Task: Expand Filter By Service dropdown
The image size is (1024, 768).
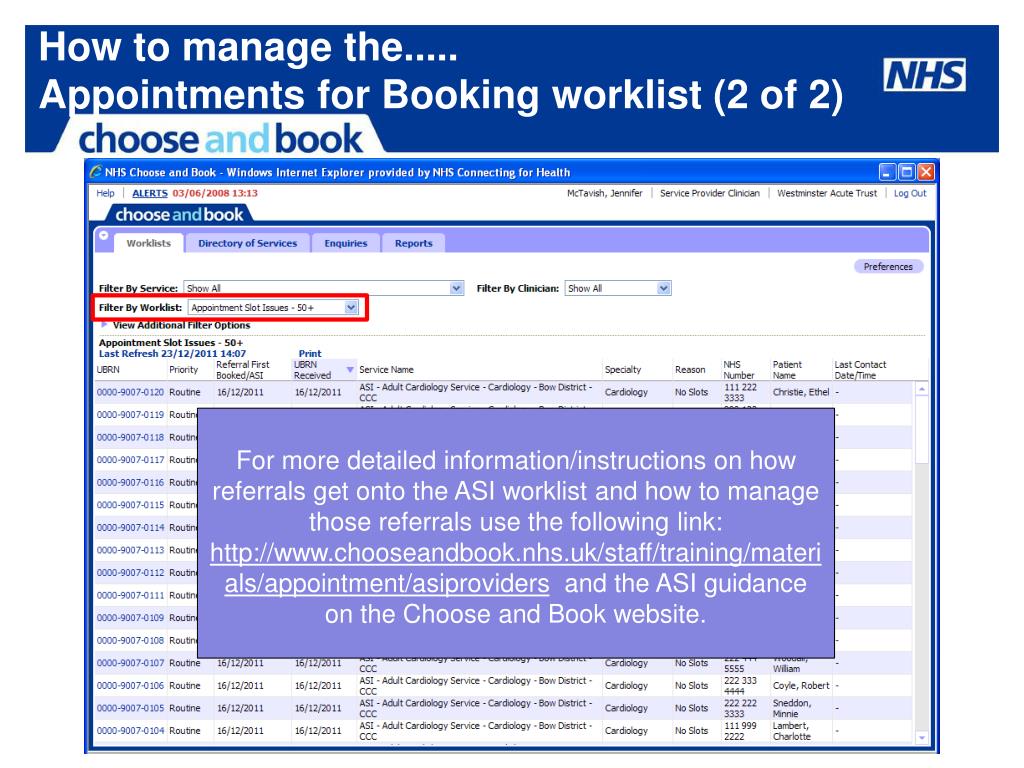Action: pos(456,288)
